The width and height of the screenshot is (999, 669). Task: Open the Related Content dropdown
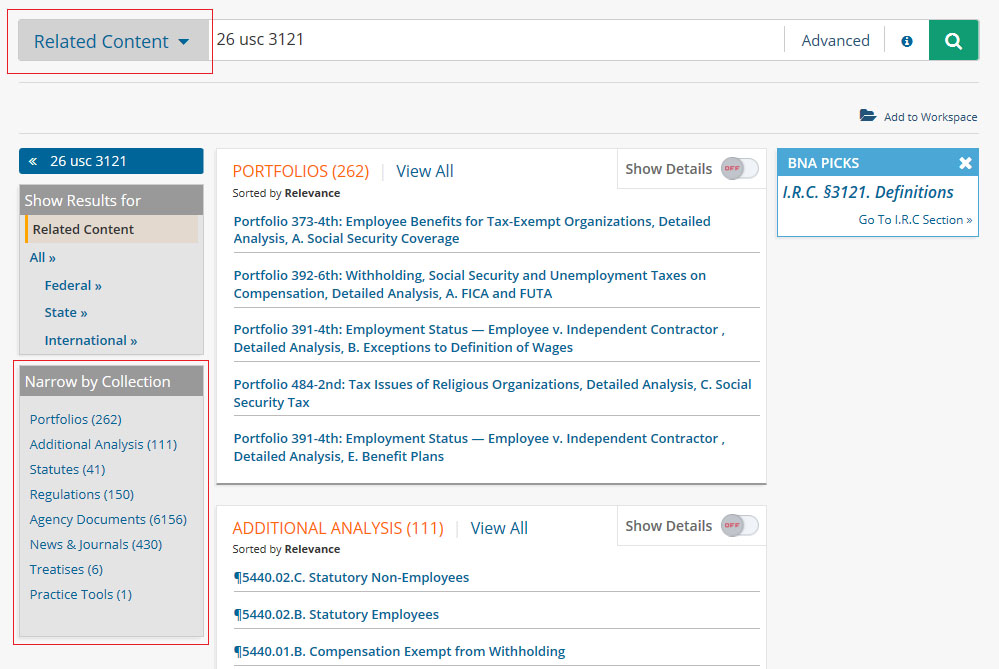click(x=111, y=41)
